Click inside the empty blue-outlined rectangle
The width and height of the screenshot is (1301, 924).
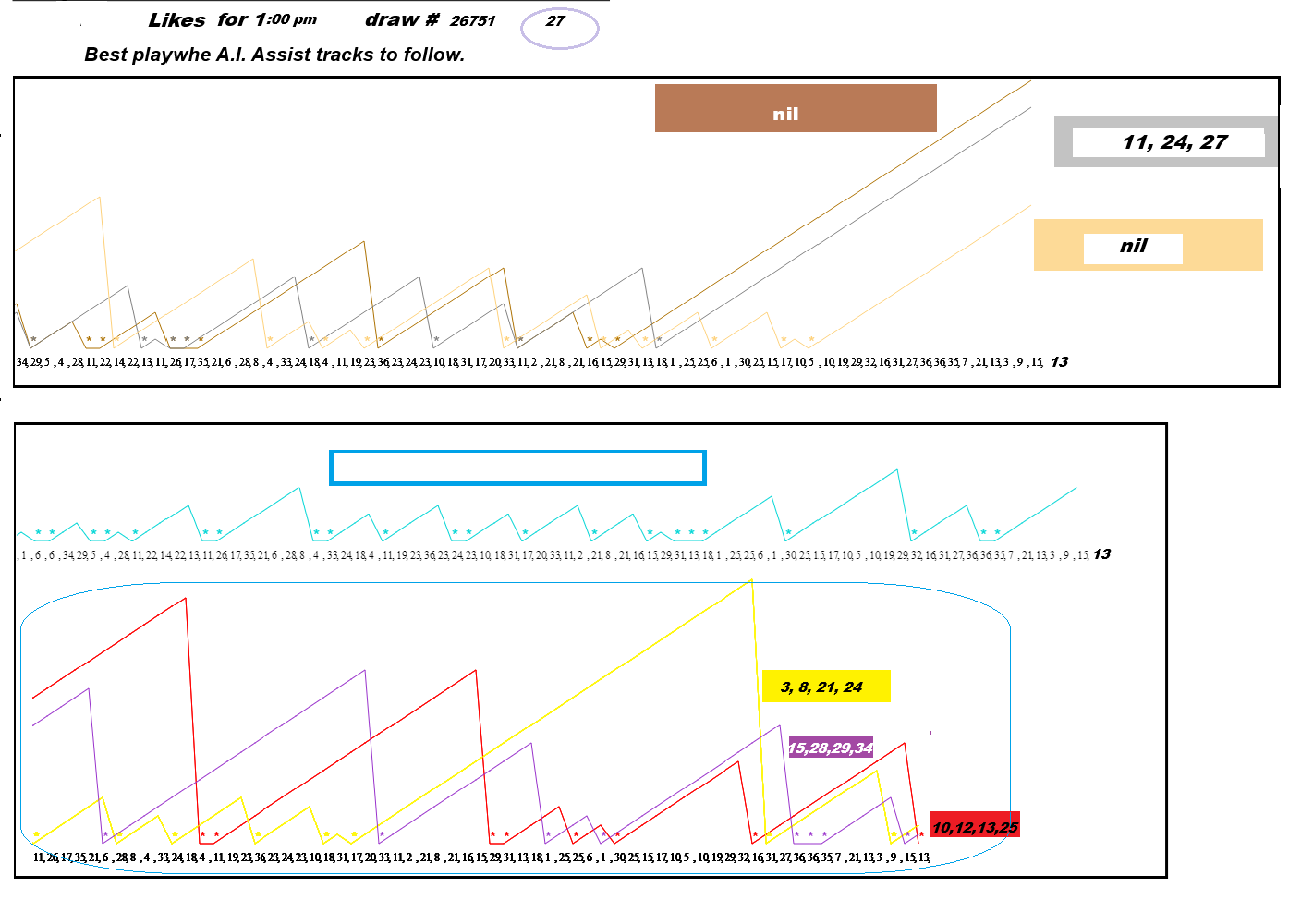[517, 468]
